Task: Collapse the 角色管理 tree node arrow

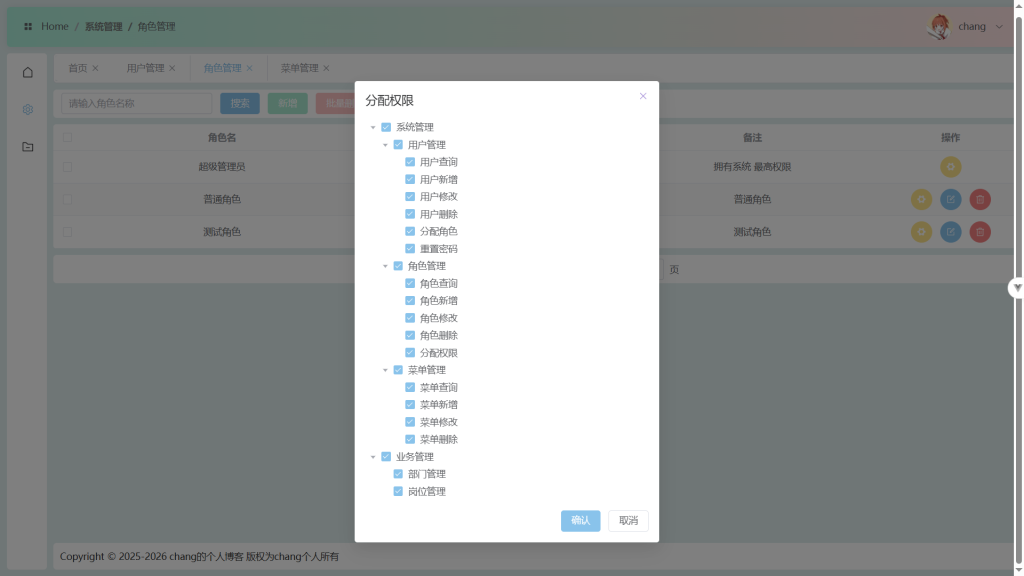Action: (x=385, y=266)
